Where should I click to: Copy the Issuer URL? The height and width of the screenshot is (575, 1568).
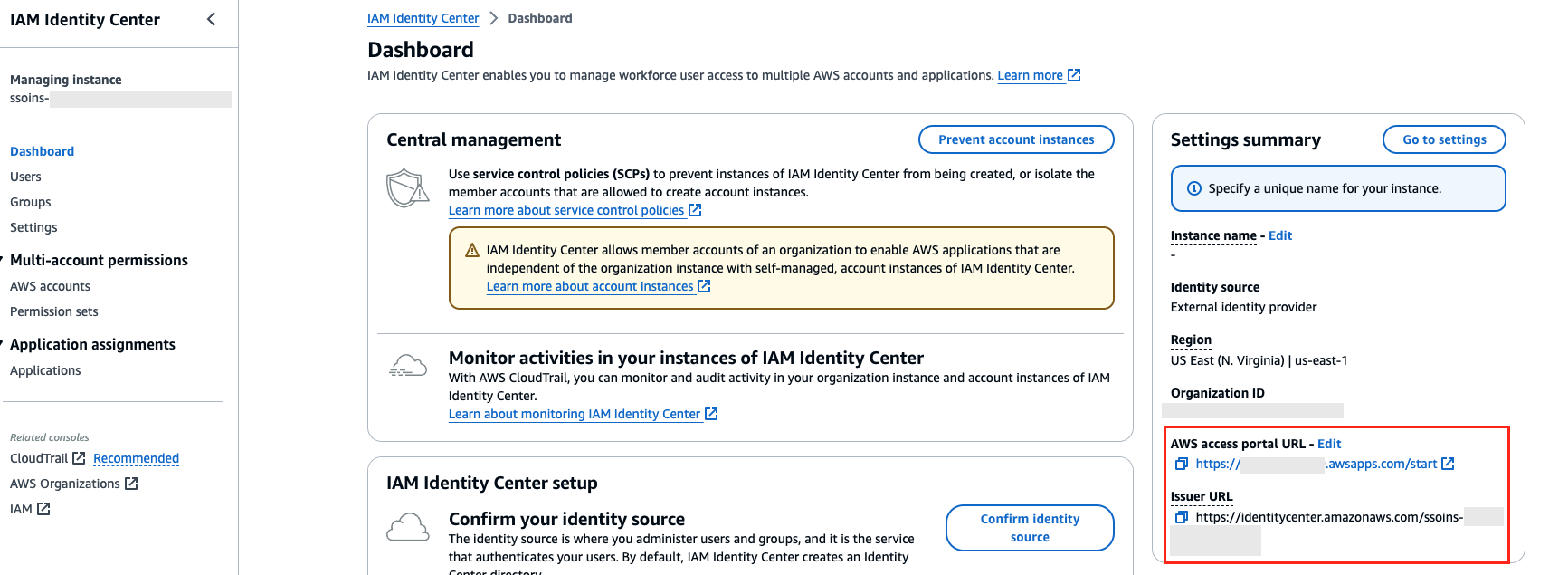(1181, 517)
